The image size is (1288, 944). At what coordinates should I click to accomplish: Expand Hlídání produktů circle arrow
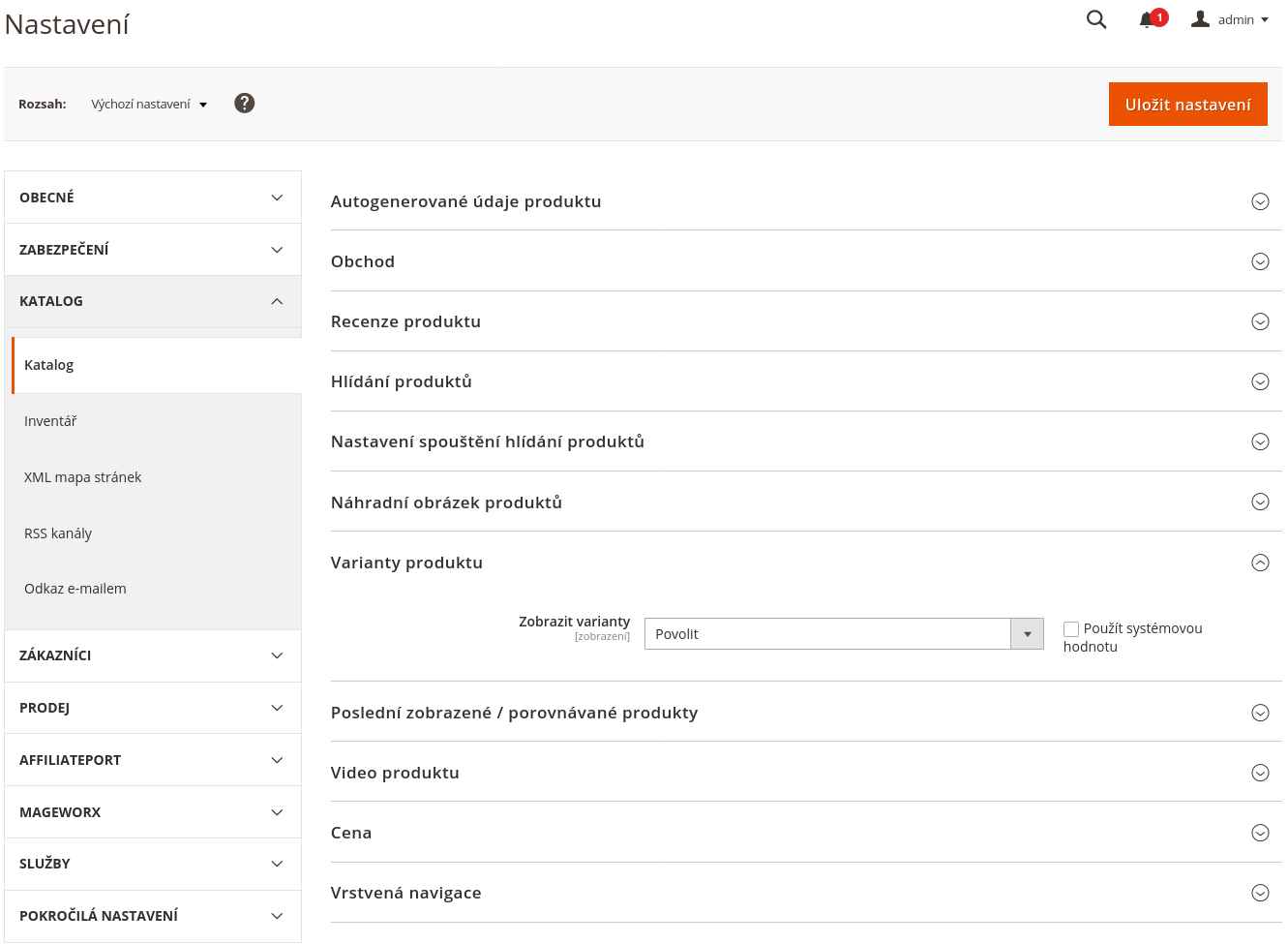point(1260,381)
